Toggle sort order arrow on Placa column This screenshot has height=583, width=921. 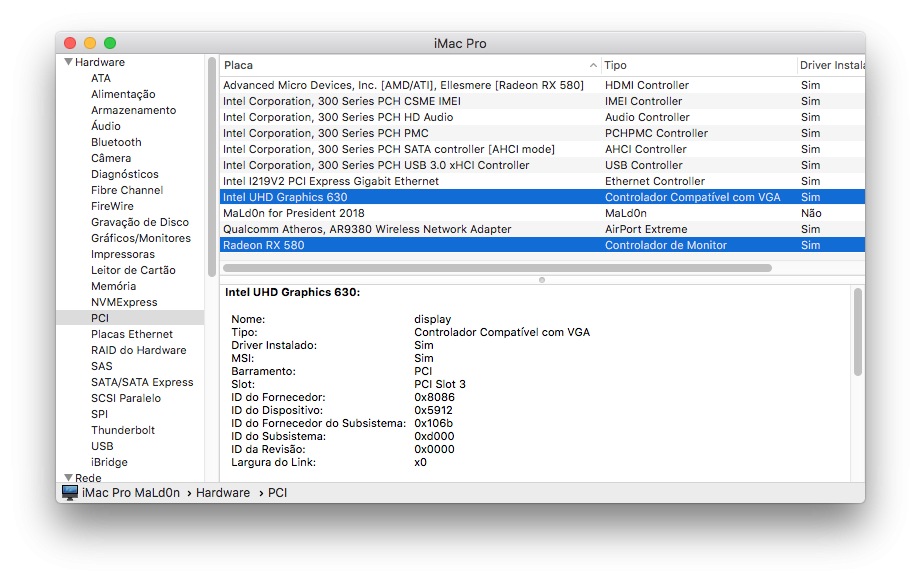[x=593, y=65]
